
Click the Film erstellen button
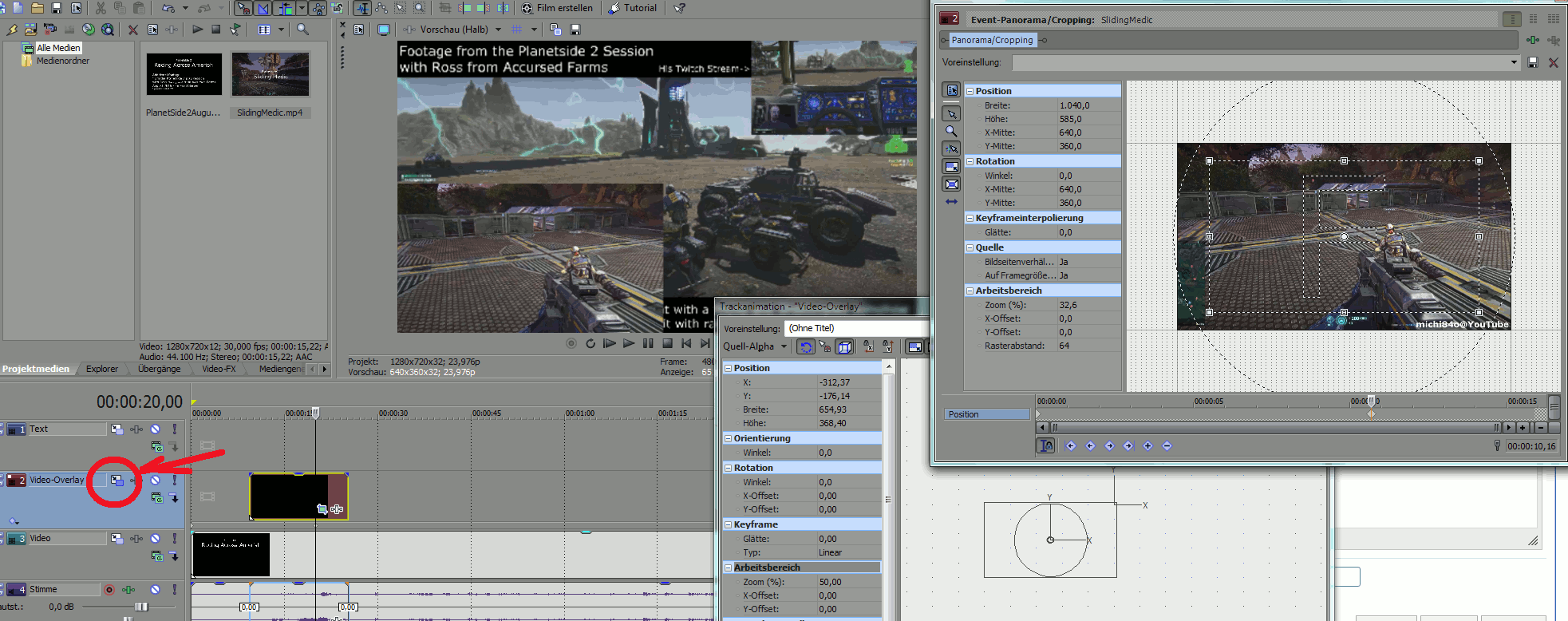coord(557,8)
